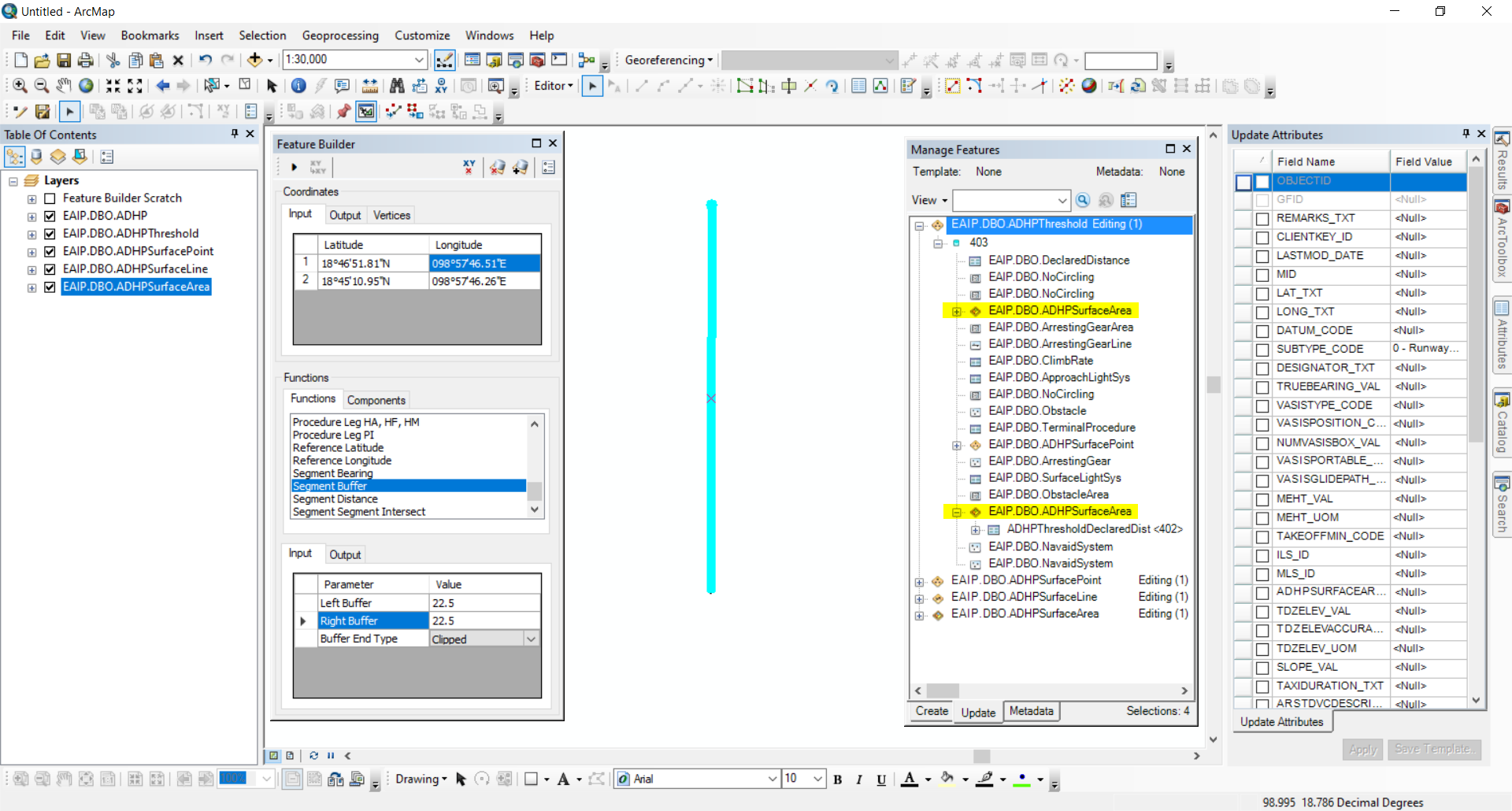
Task: Open the Geoprocessing menu
Action: [x=340, y=35]
